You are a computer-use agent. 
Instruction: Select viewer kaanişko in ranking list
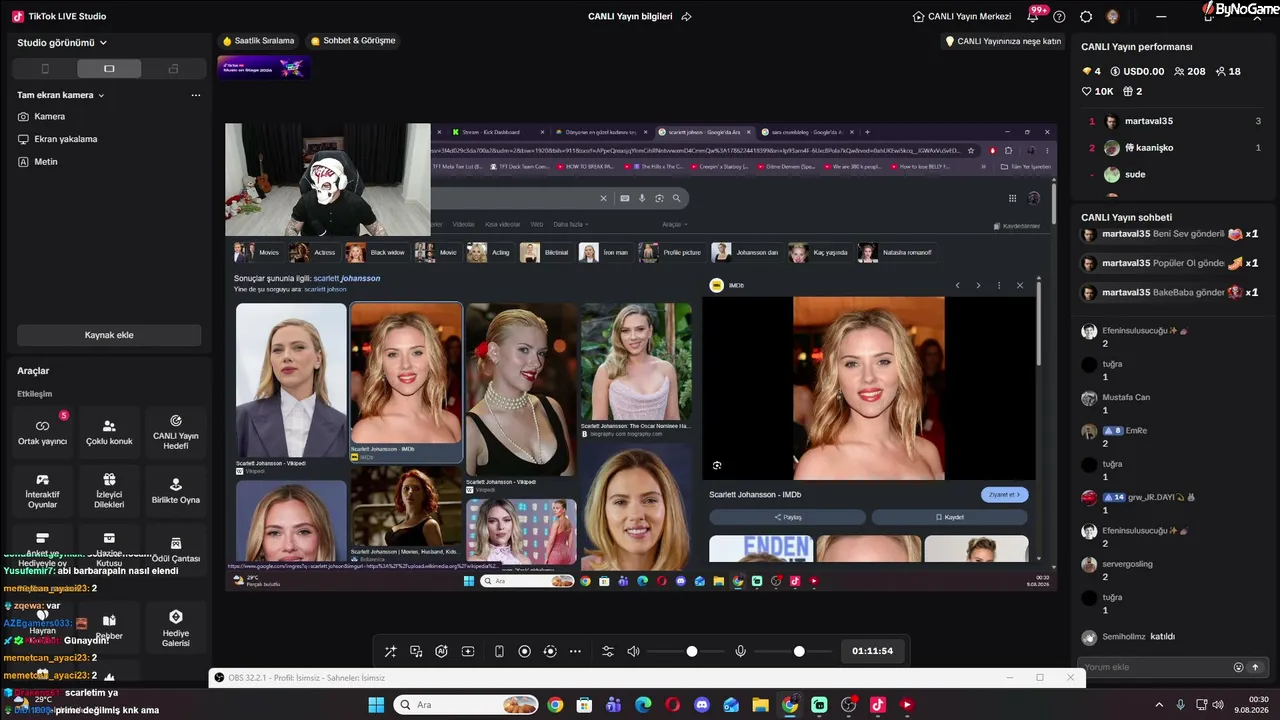tap(1174, 148)
